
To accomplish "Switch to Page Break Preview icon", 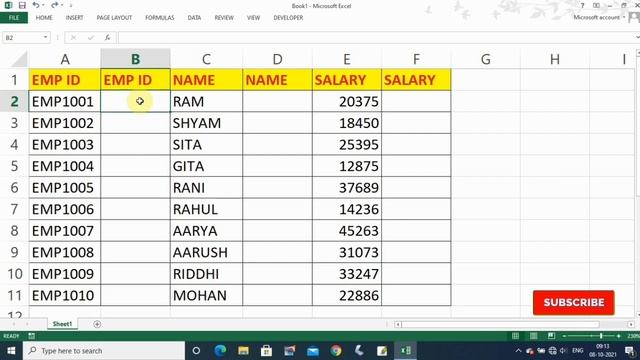I will [551, 336].
